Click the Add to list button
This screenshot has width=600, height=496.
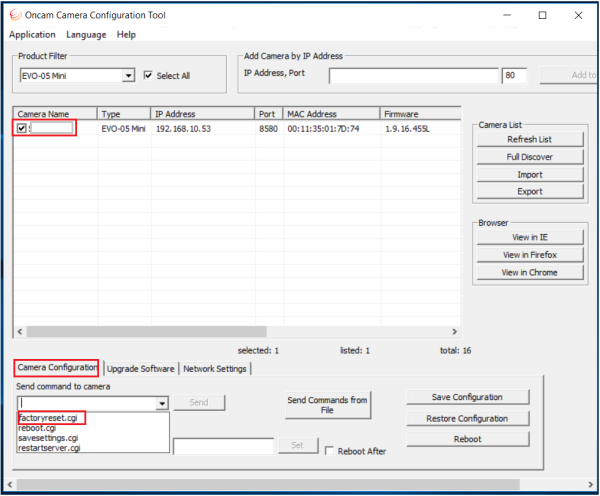(569, 75)
